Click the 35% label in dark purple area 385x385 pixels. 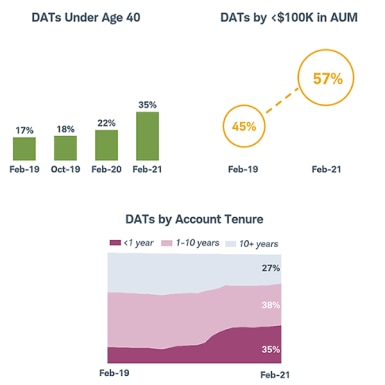tap(271, 349)
